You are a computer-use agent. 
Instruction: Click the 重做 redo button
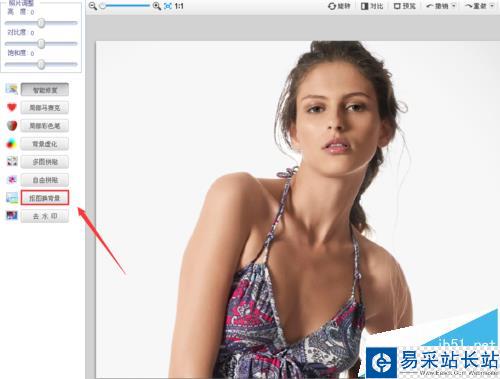[476, 6]
